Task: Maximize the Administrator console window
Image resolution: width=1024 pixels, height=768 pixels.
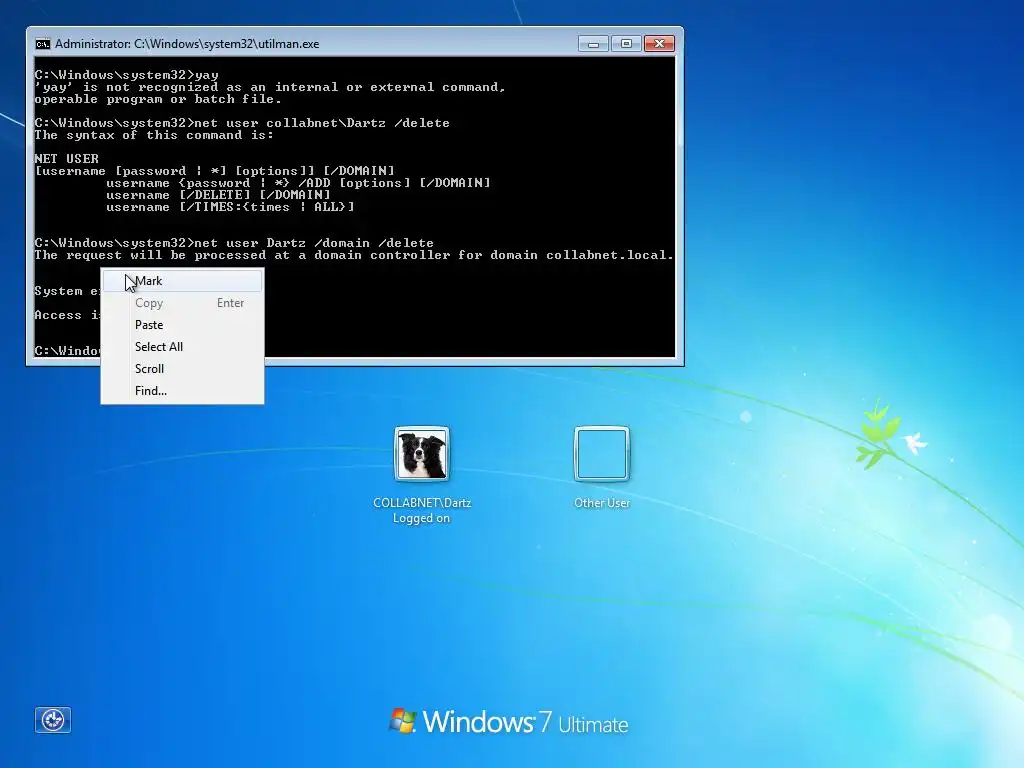Action: coord(626,44)
